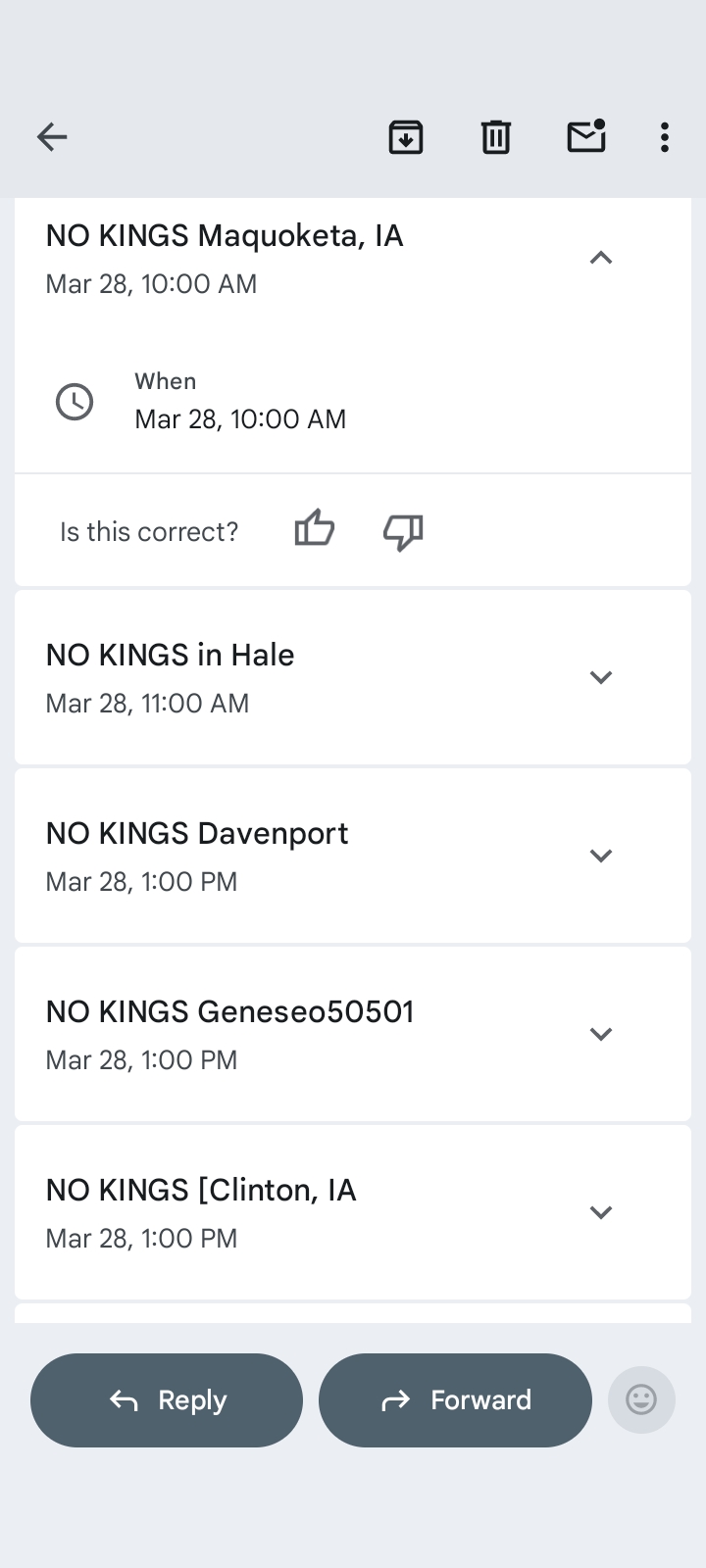This screenshot has width=706, height=1568.
Task: Expand the NO KINGS in Hale event
Action: tap(600, 677)
